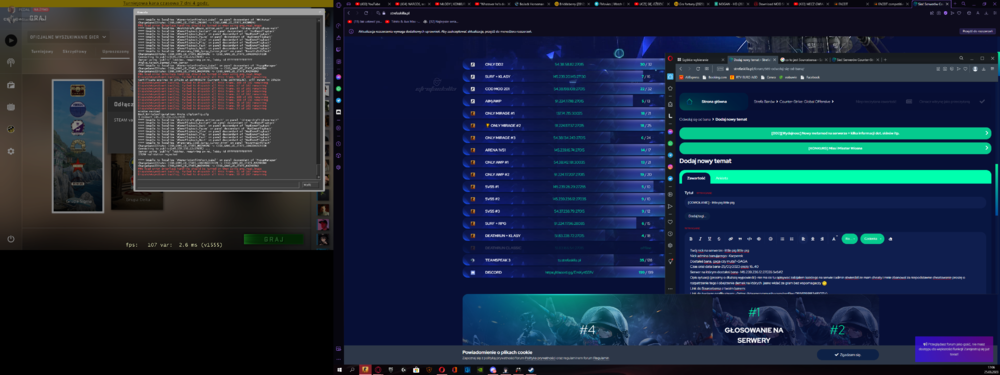Switch to the Uproszczony tab in CS:GO

point(115,51)
